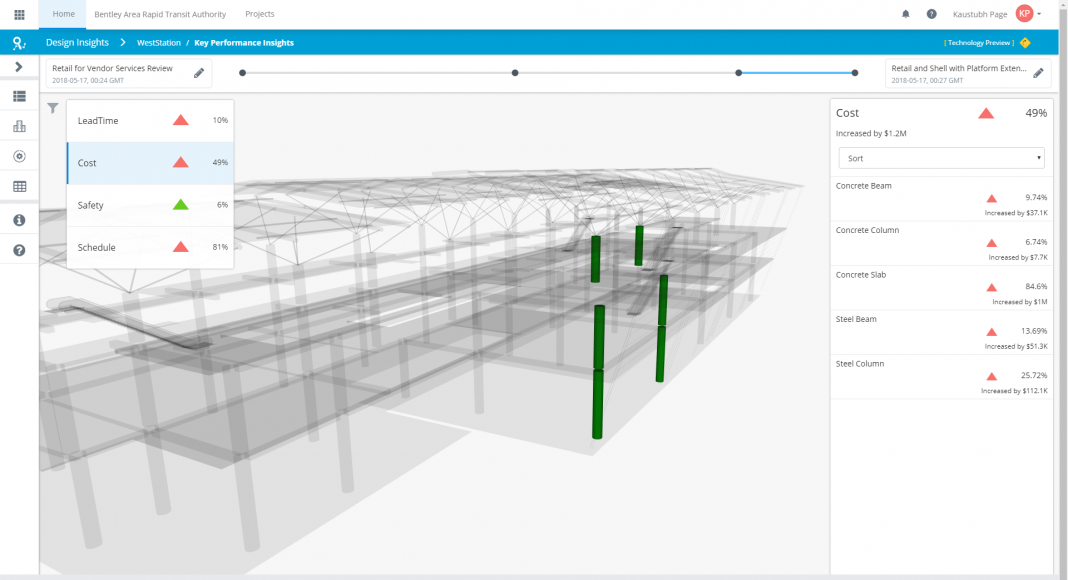
Task: Open the Sort dropdown
Action: [940, 158]
